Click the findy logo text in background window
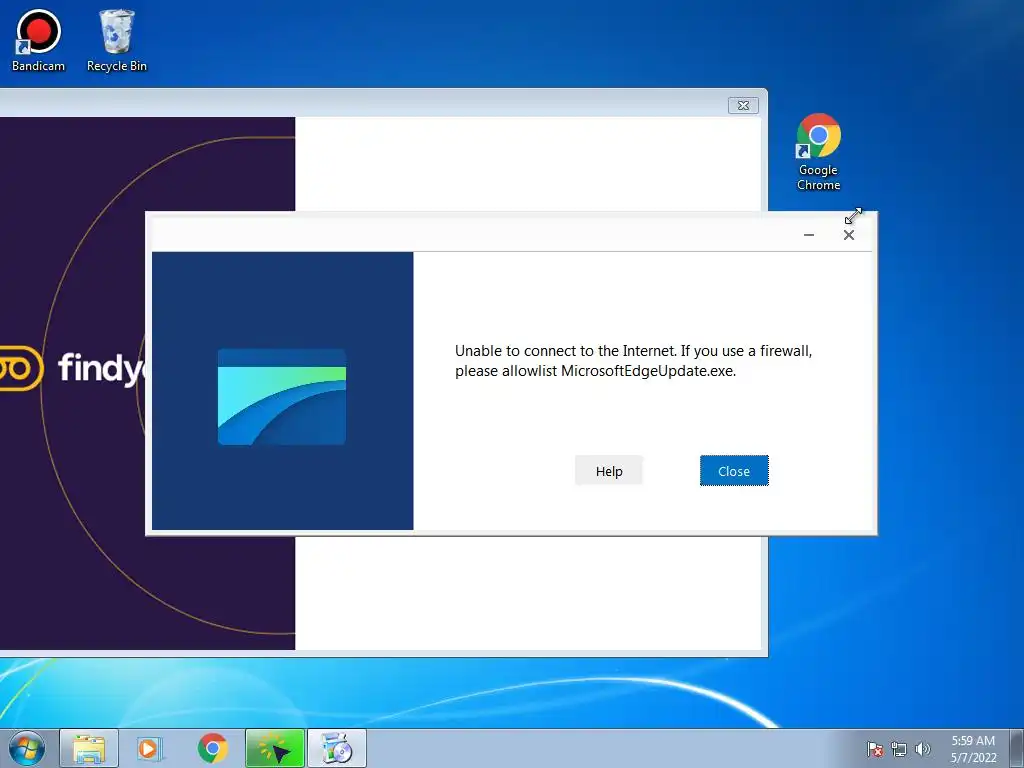 [x=102, y=368]
